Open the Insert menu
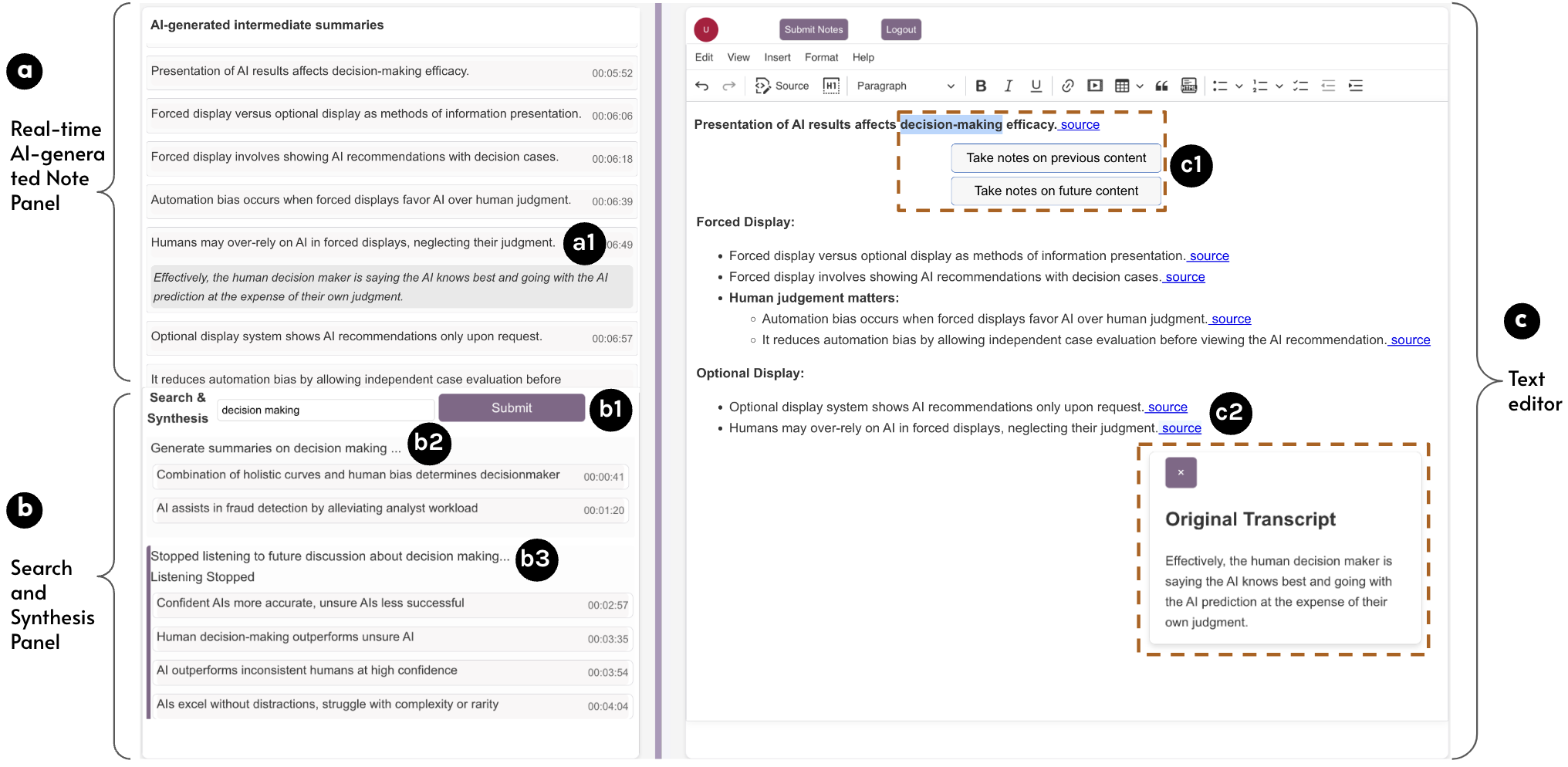 [777, 57]
